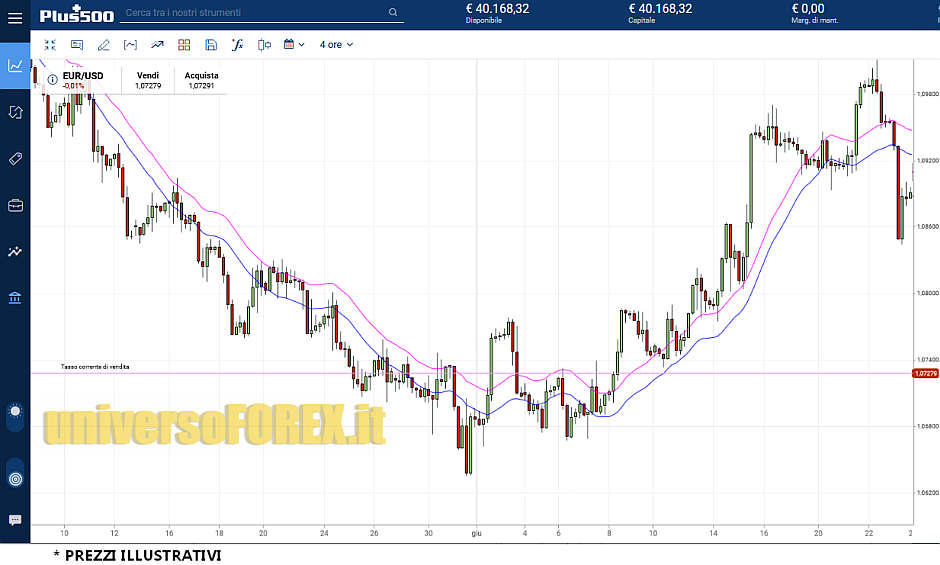Click the Vendi sell price button
940x565 pixels.
click(148, 80)
